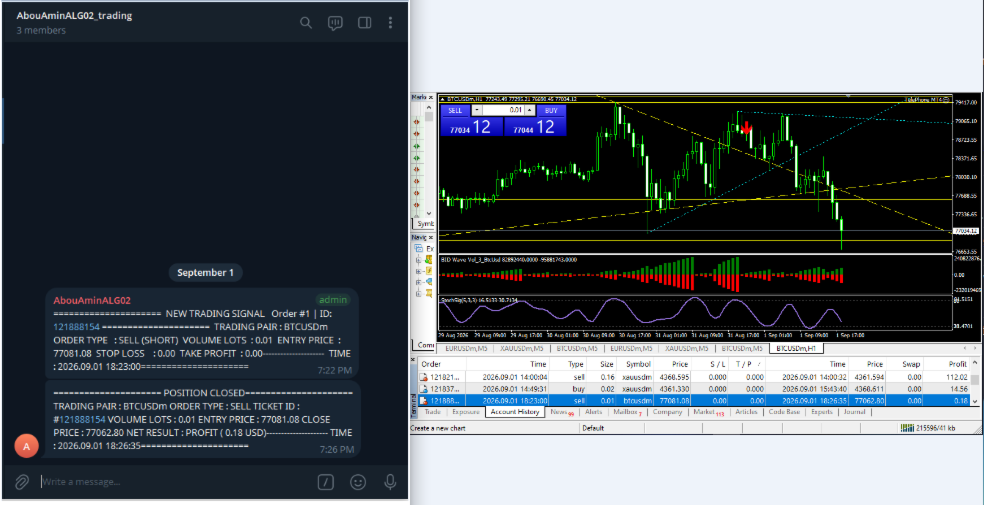
Task: Open the chat comments bubble icon
Action: click(x=335, y=23)
